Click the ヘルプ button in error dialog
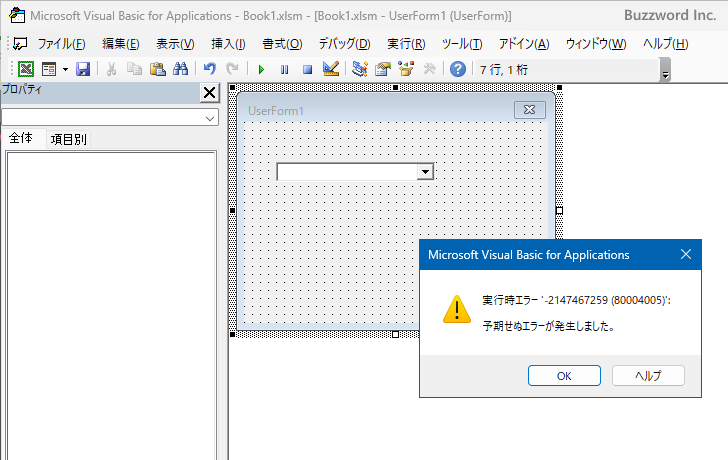728x460 pixels. [648, 376]
